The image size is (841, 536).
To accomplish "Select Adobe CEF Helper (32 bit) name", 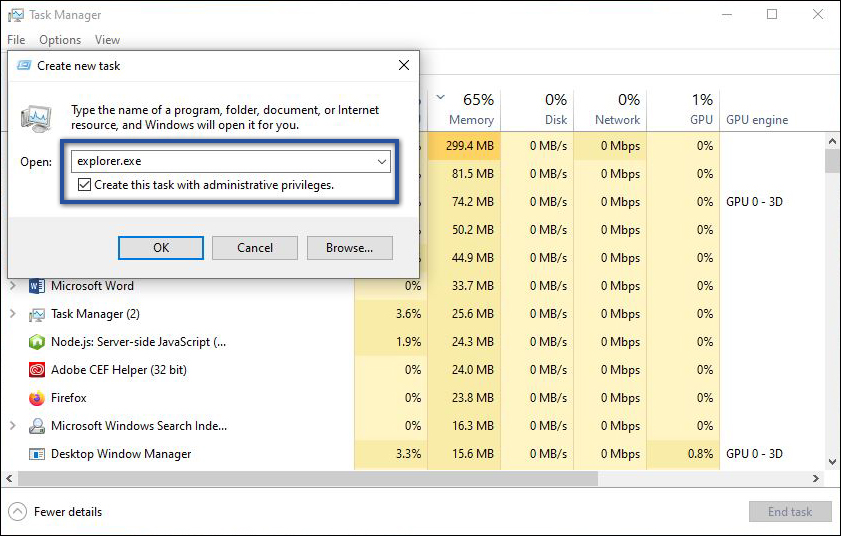I will tap(119, 370).
